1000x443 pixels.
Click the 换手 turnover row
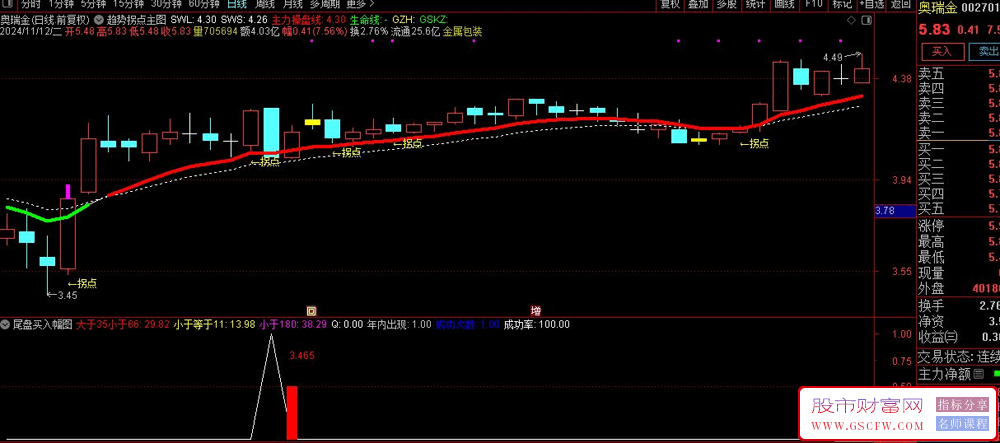tap(959, 306)
